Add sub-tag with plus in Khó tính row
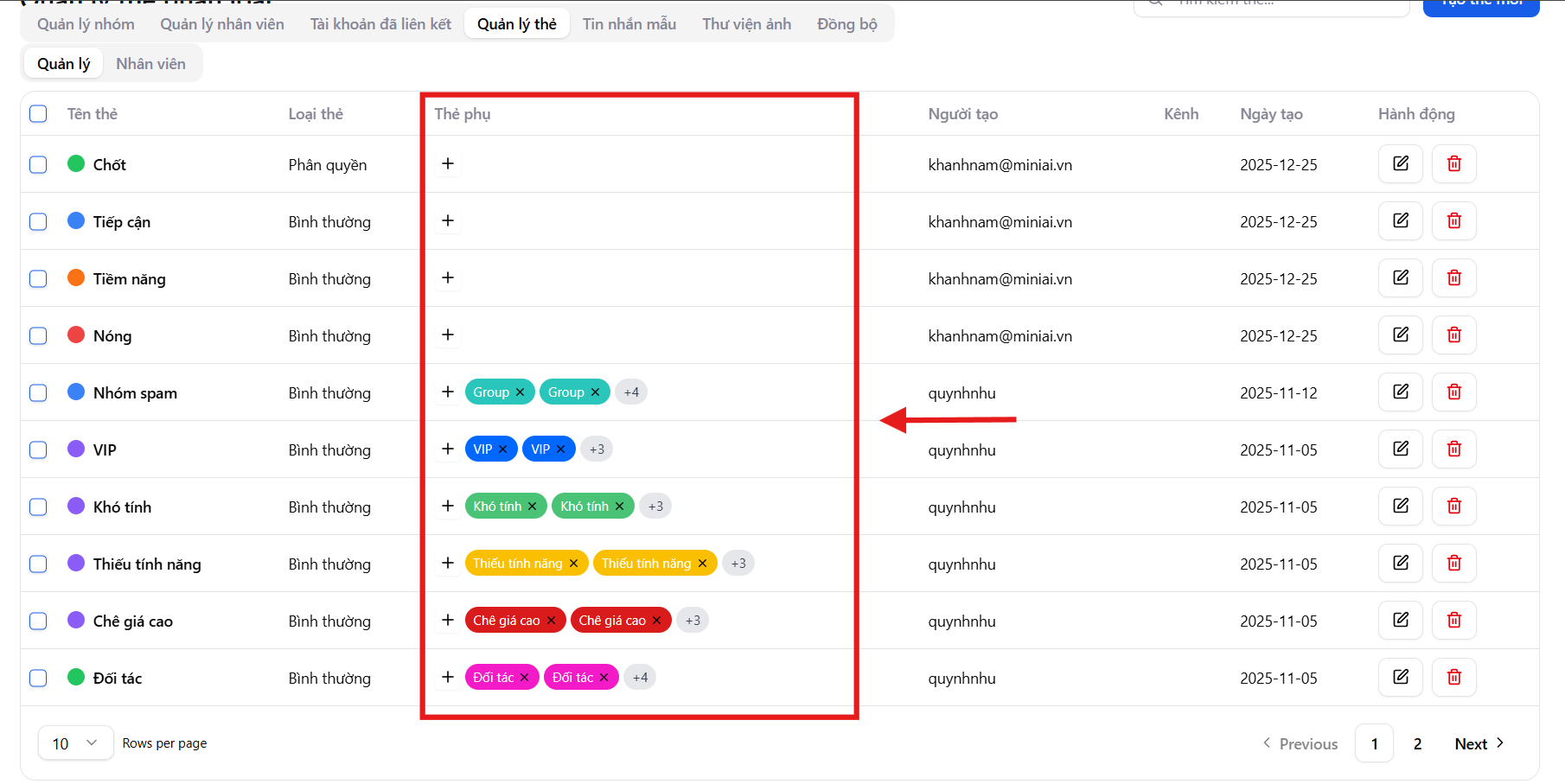 click(448, 506)
